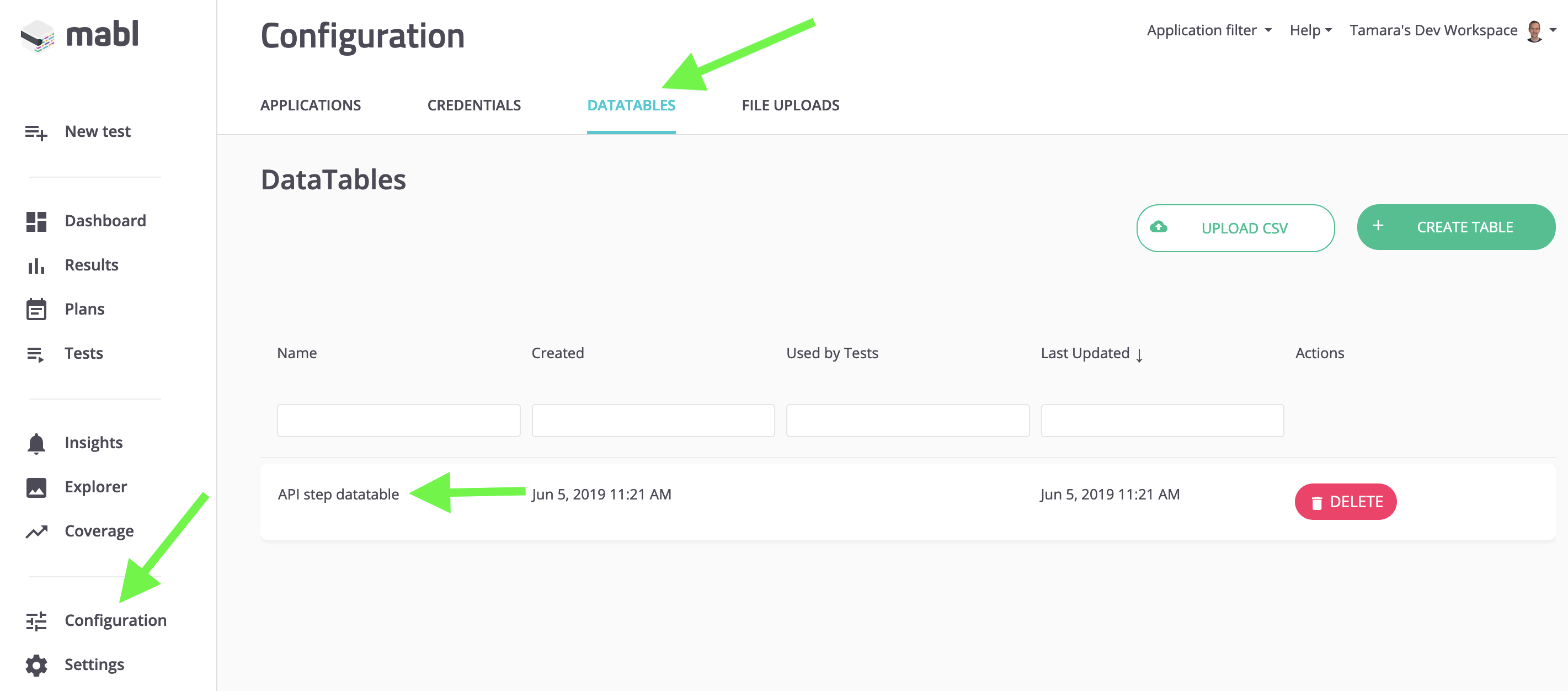Image resolution: width=1568 pixels, height=691 pixels.
Task: Click the New test plus-list icon
Action: tap(36, 132)
